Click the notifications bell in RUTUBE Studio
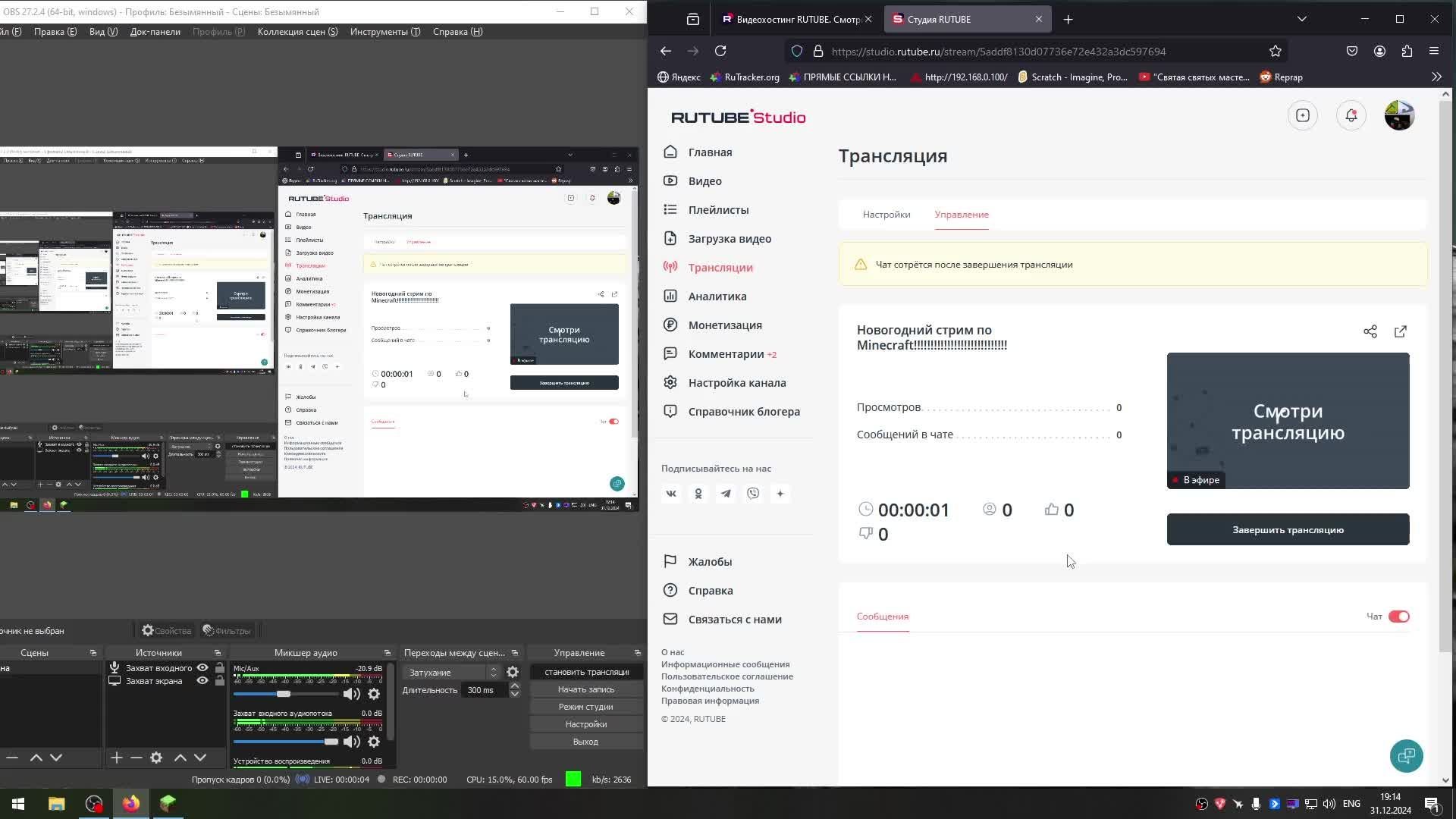Screen dimensions: 1456x819 pos(1351,115)
